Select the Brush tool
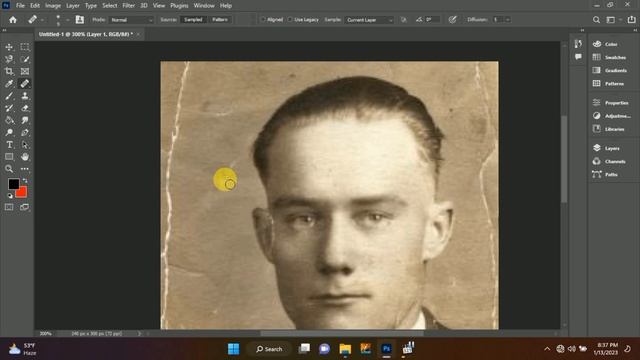The image size is (640, 360). tap(9, 96)
